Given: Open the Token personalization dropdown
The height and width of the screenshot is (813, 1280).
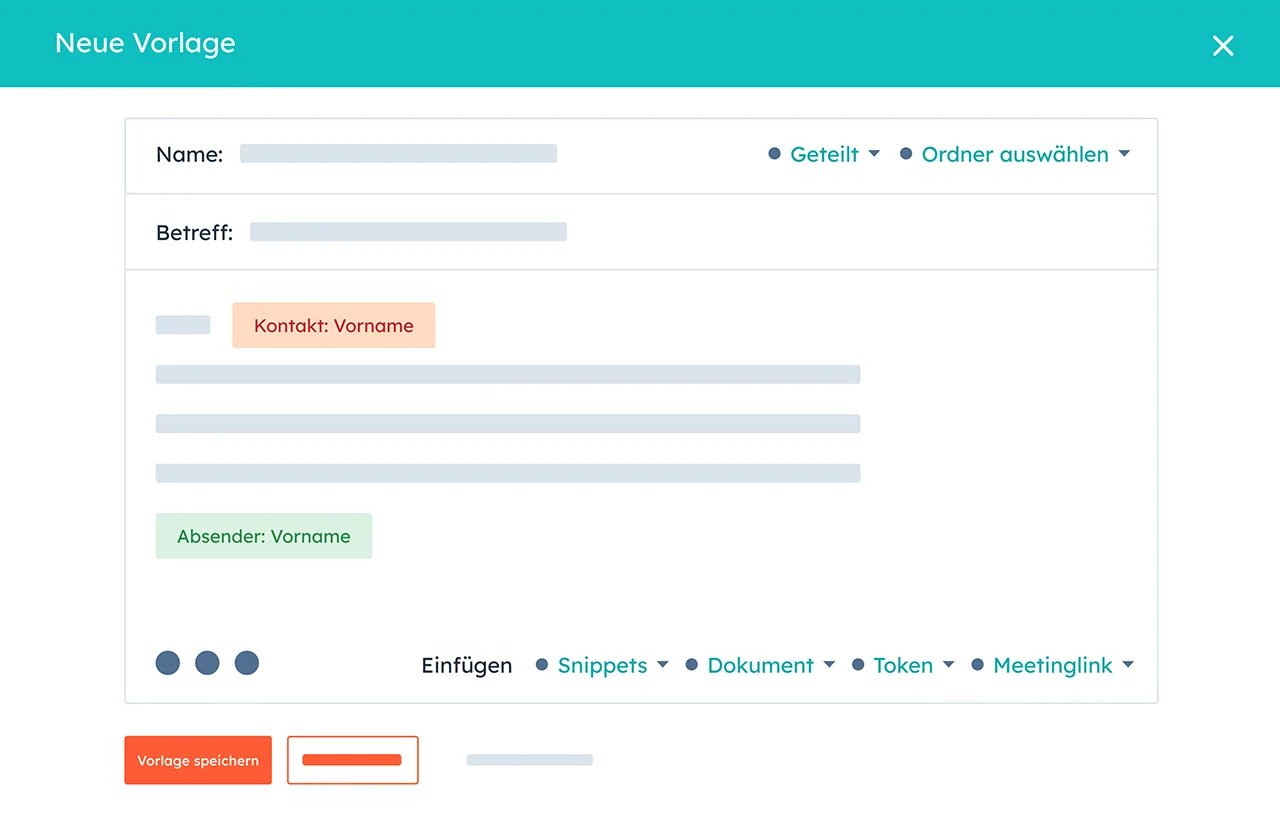Looking at the screenshot, I should [902, 665].
